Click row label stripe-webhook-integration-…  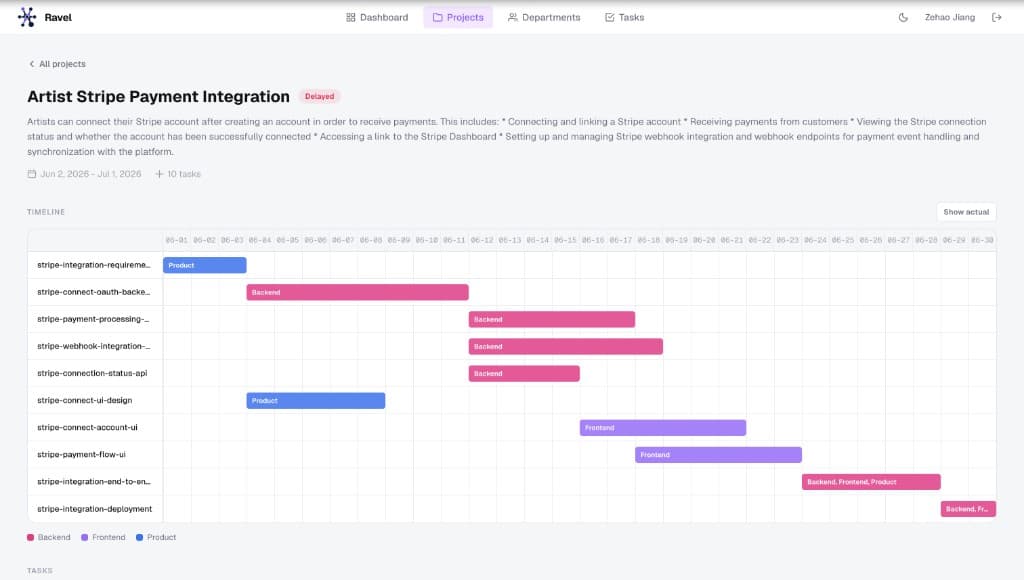(93, 346)
